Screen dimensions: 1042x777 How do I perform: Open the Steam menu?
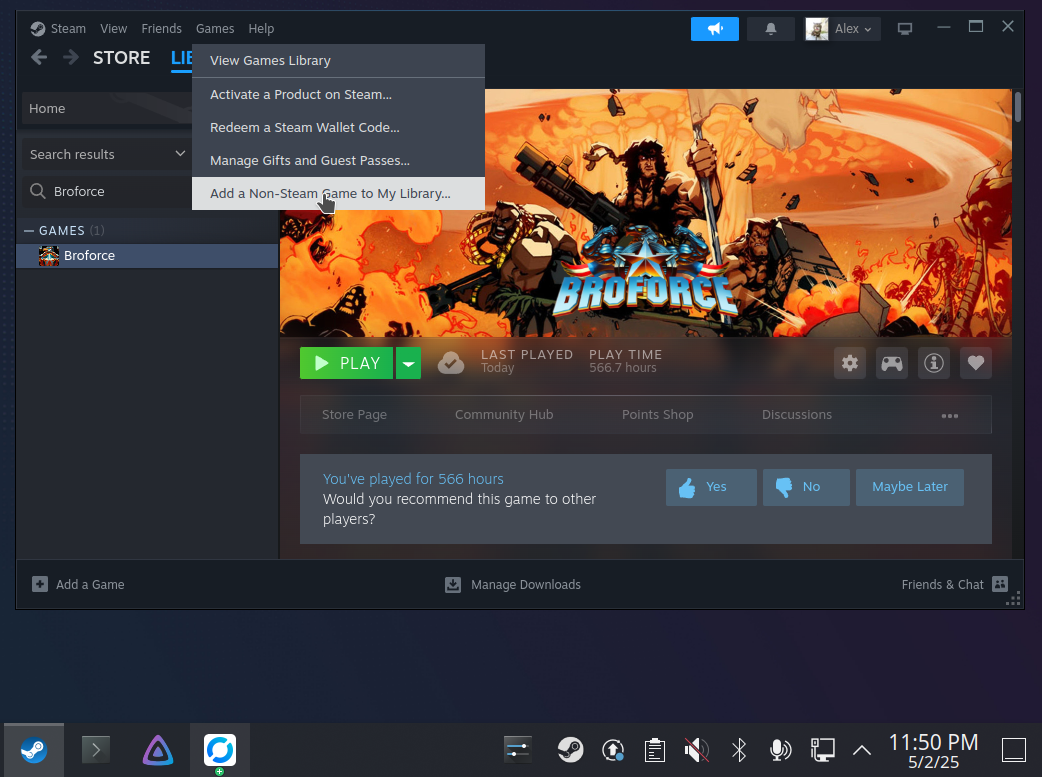[x=68, y=29]
